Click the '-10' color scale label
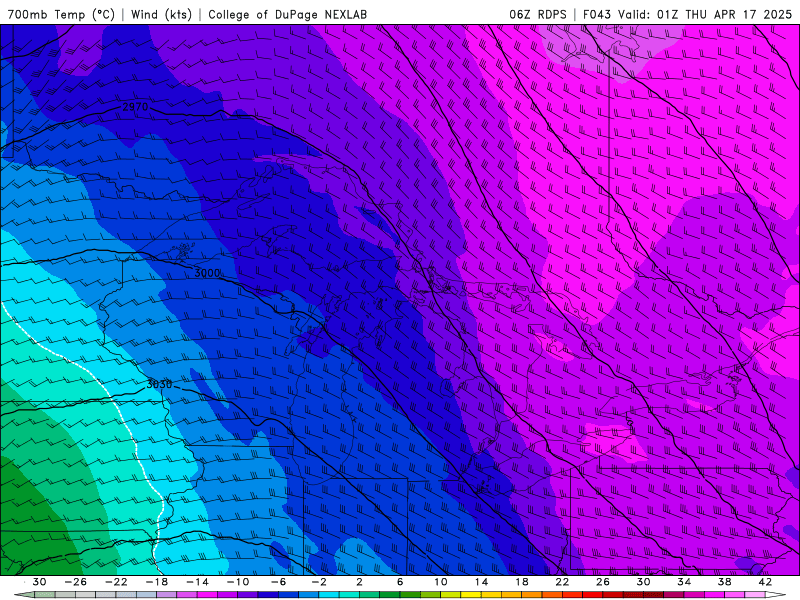Image resolution: width=800 pixels, height=600 pixels. click(238, 582)
